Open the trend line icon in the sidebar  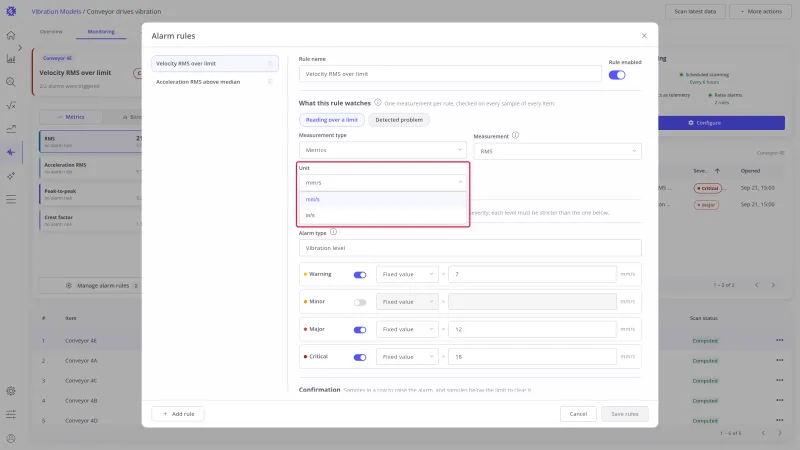tap(11, 129)
